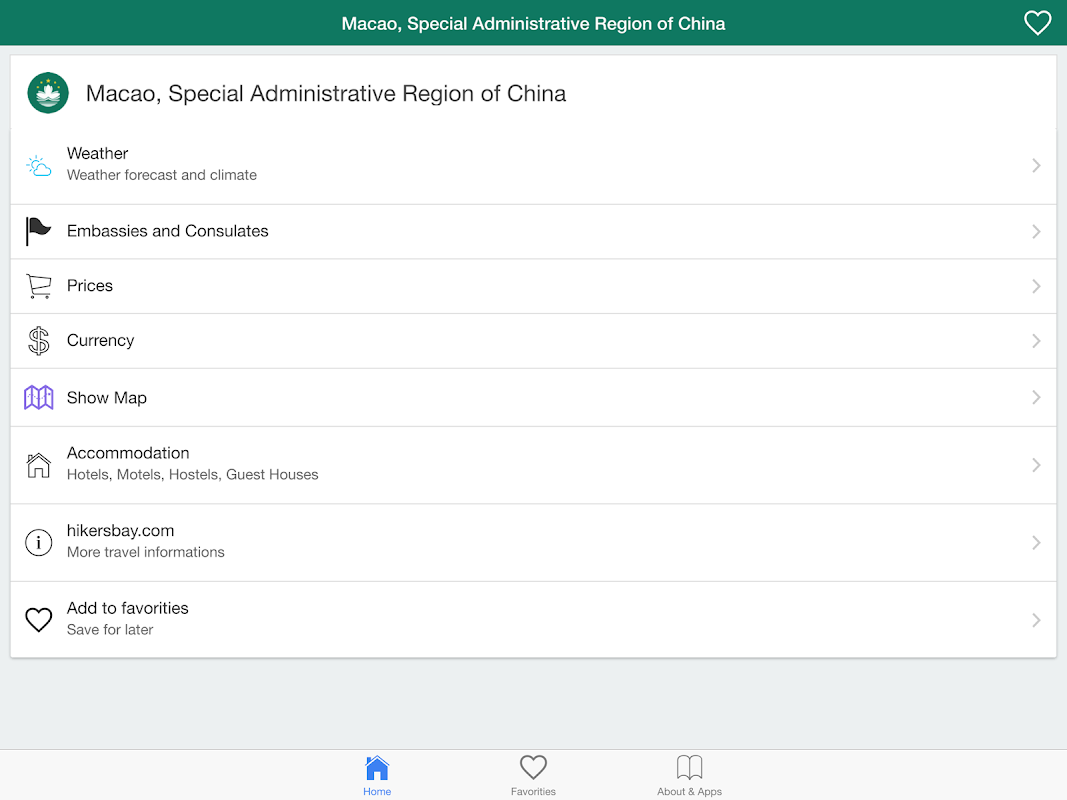
Task: Tap the shopping cart Prices icon
Action: 39,286
